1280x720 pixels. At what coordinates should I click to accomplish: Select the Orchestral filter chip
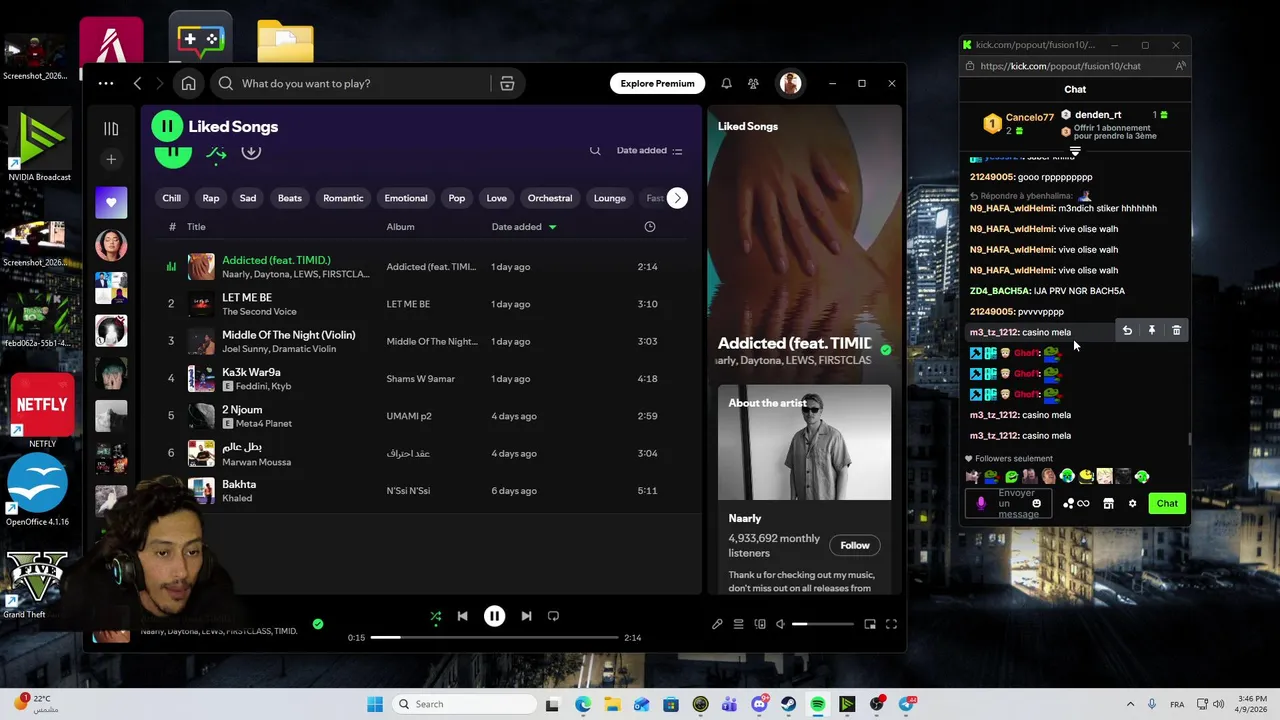tap(550, 198)
